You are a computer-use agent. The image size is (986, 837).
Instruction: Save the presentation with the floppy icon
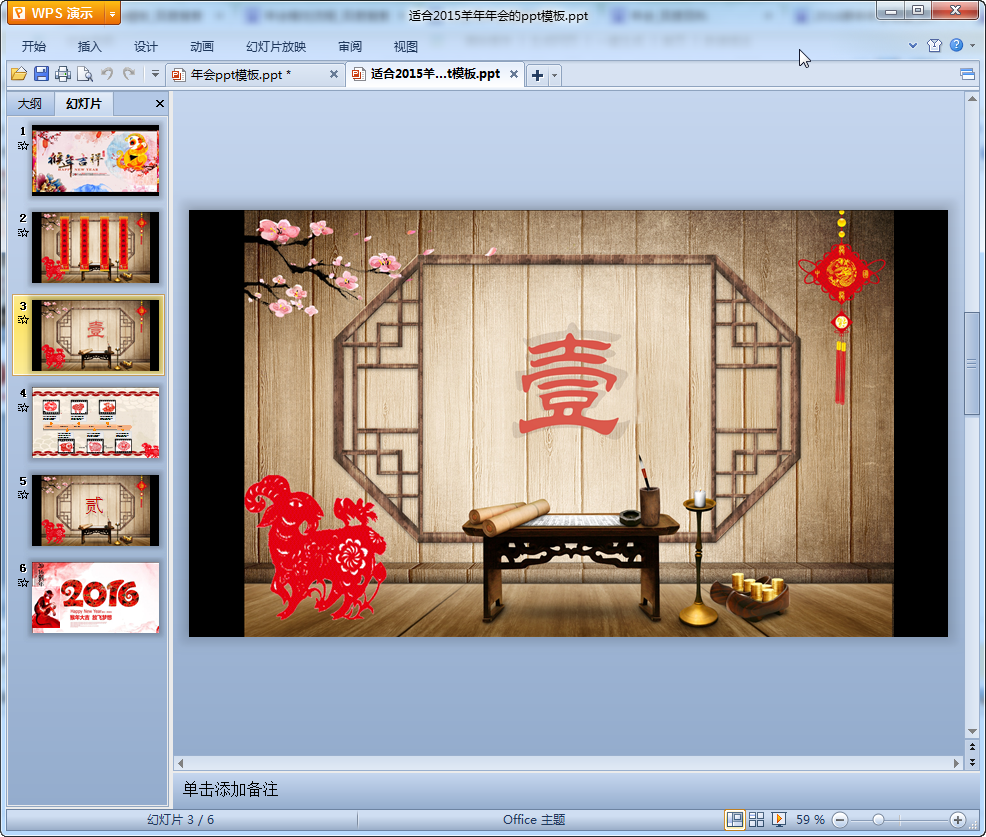click(x=42, y=74)
